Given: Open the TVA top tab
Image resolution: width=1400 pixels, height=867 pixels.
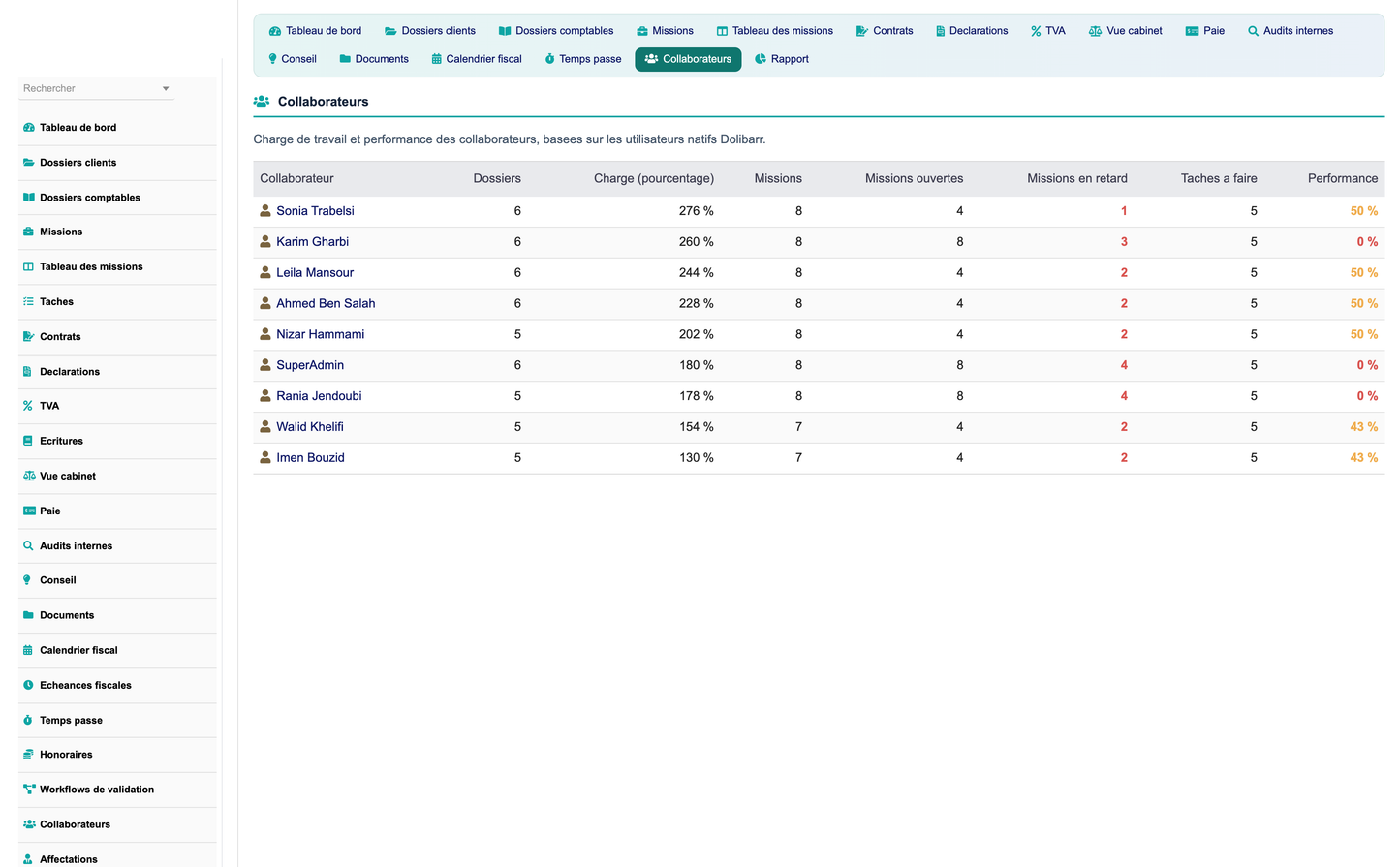Looking at the screenshot, I should pyautogui.click(x=1048, y=31).
